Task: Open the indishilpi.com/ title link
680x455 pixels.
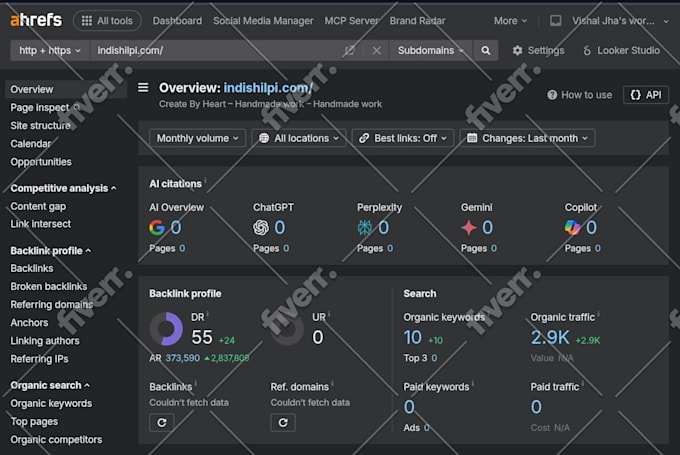Action: click(x=268, y=88)
